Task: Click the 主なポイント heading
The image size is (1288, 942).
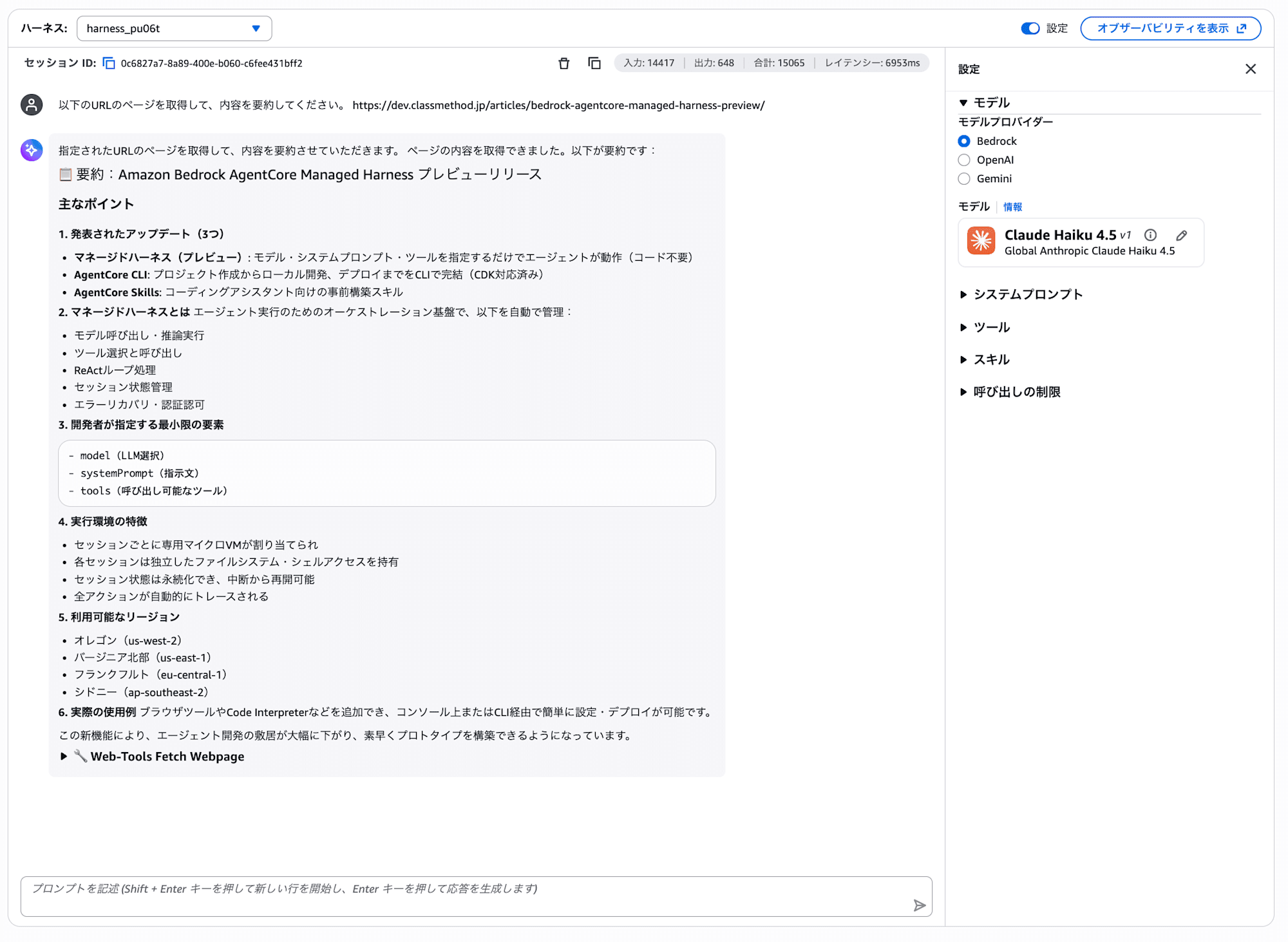Action: 96,204
